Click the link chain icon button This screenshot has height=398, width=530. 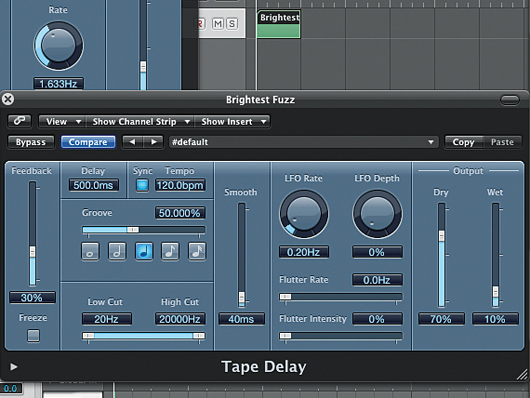coord(19,121)
